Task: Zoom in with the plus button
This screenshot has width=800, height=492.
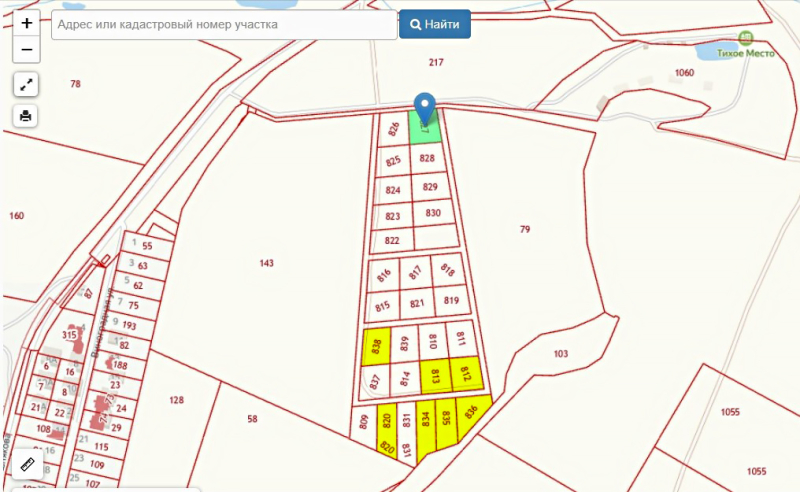Action: tap(27, 23)
